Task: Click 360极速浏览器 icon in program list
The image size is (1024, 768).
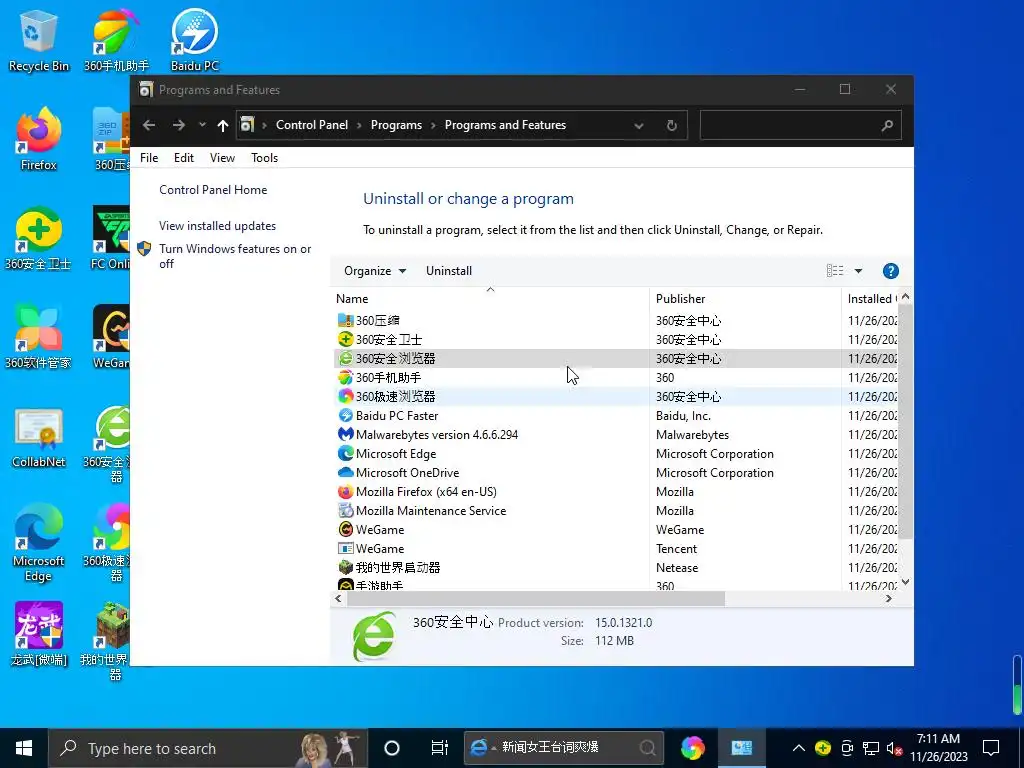Action: [345, 396]
